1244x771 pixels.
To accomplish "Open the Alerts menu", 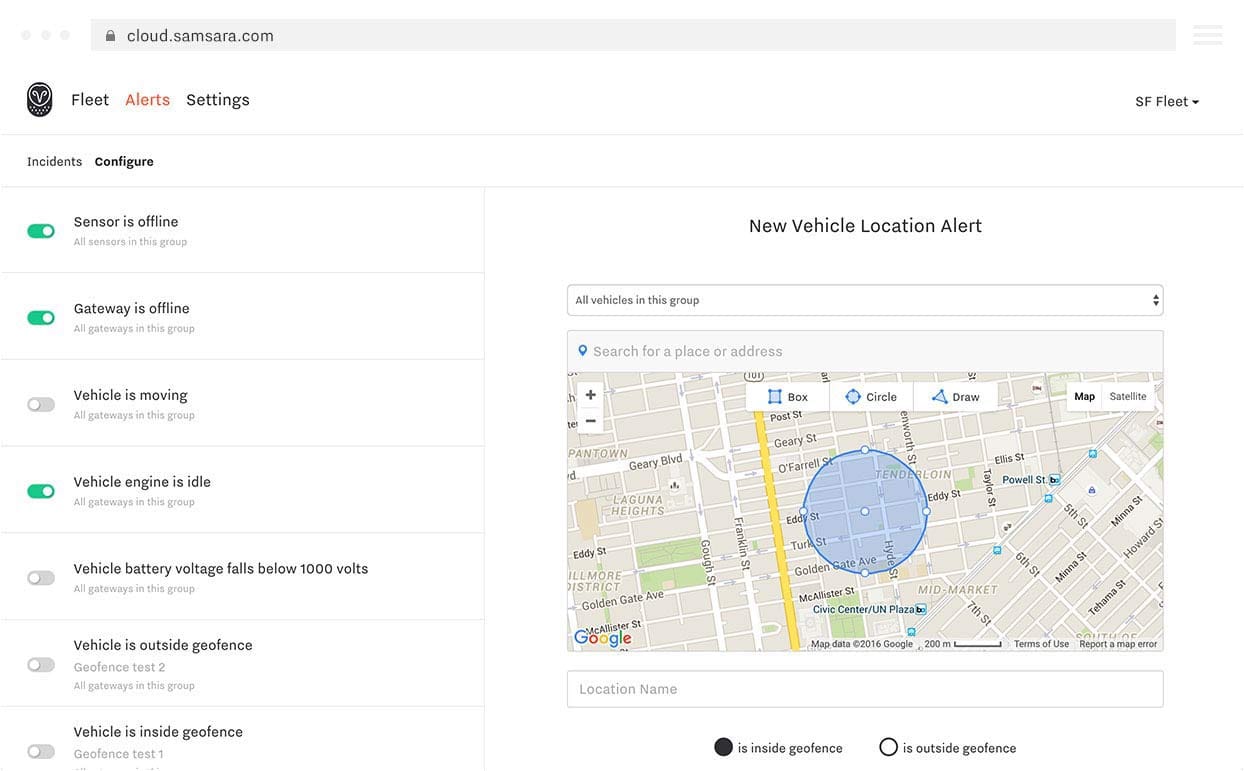I will click(x=147, y=99).
